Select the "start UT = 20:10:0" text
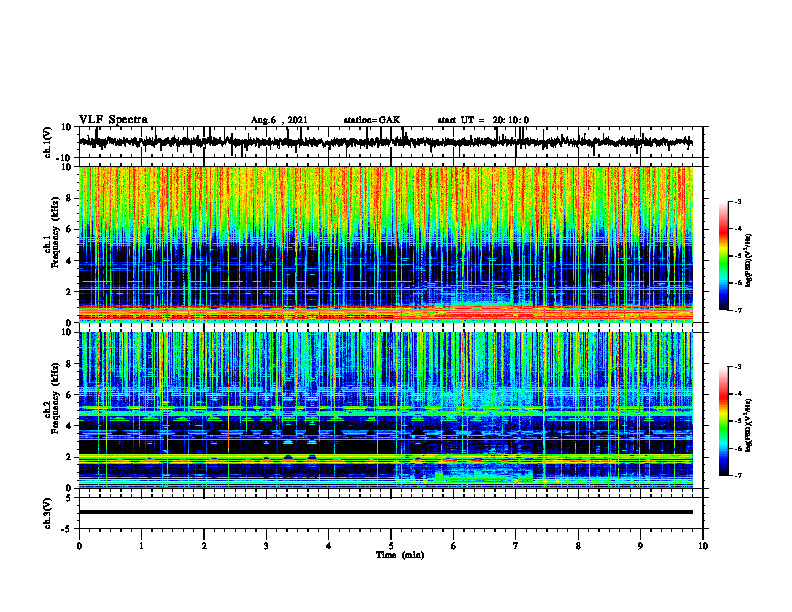The height and width of the screenshot is (612, 792). click(x=483, y=120)
